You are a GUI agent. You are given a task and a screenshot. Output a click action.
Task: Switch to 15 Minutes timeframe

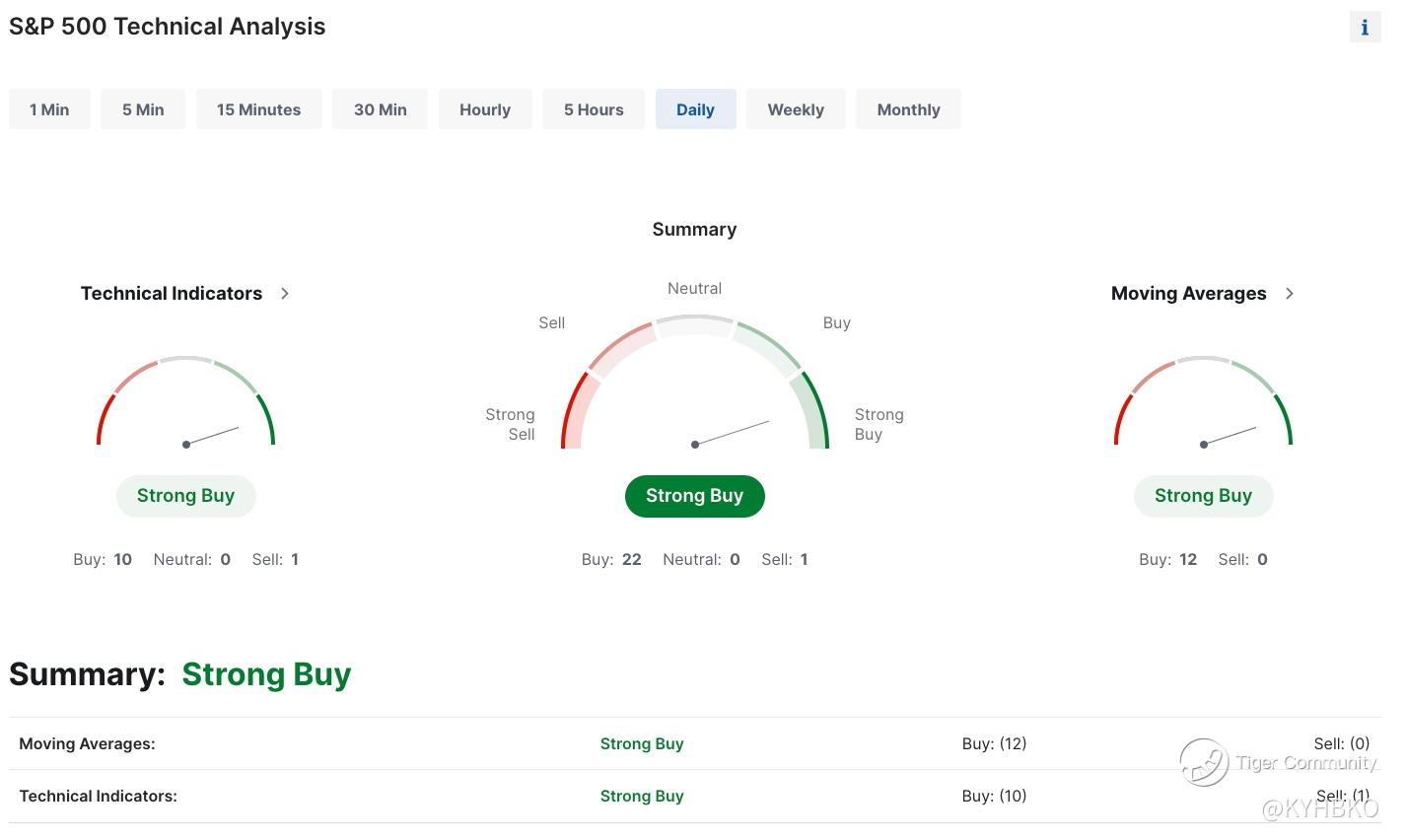(258, 109)
